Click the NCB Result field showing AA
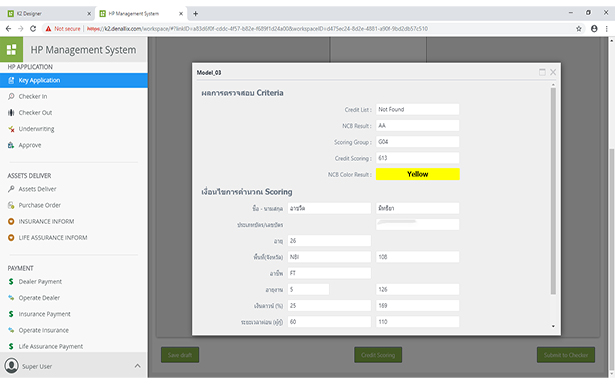Screen dimensions: 615x384 pos(417,126)
